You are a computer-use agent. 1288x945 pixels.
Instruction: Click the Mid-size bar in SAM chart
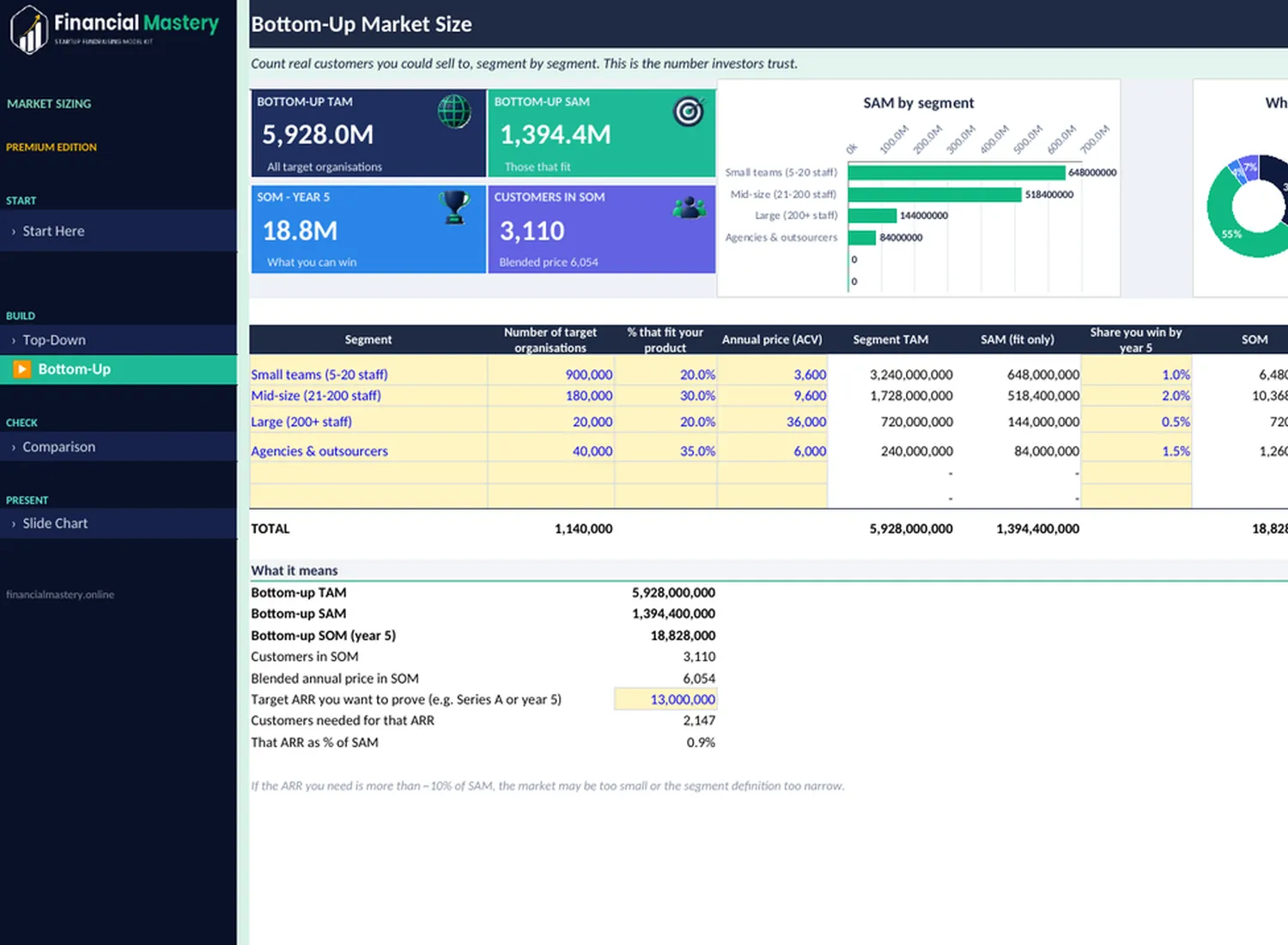click(935, 194)
